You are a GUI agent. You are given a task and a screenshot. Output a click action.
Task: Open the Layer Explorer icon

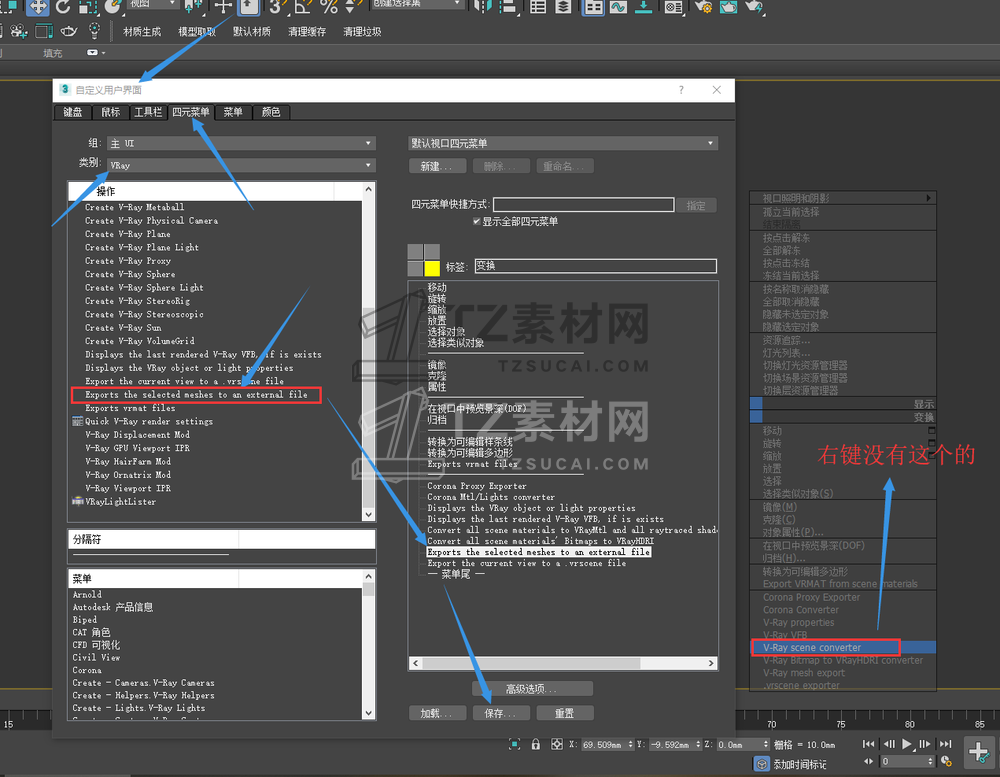(x=563, y=7)
